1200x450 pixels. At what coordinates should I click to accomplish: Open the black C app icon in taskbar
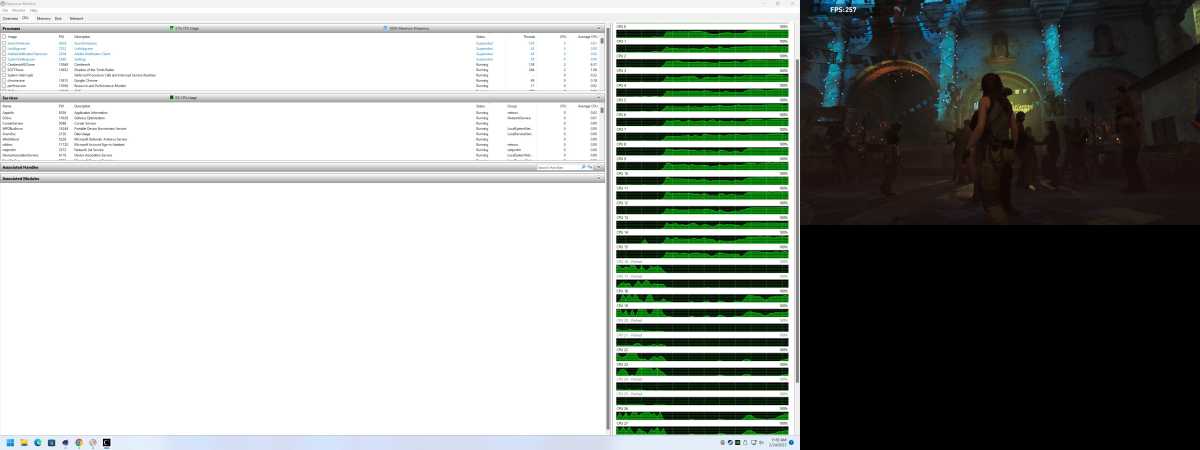[x=106, y=442]
